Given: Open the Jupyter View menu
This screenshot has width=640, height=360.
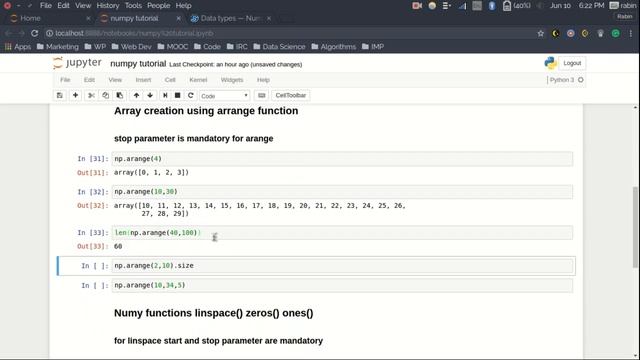Looking at the screenshot, I should (x=115, y=80).
